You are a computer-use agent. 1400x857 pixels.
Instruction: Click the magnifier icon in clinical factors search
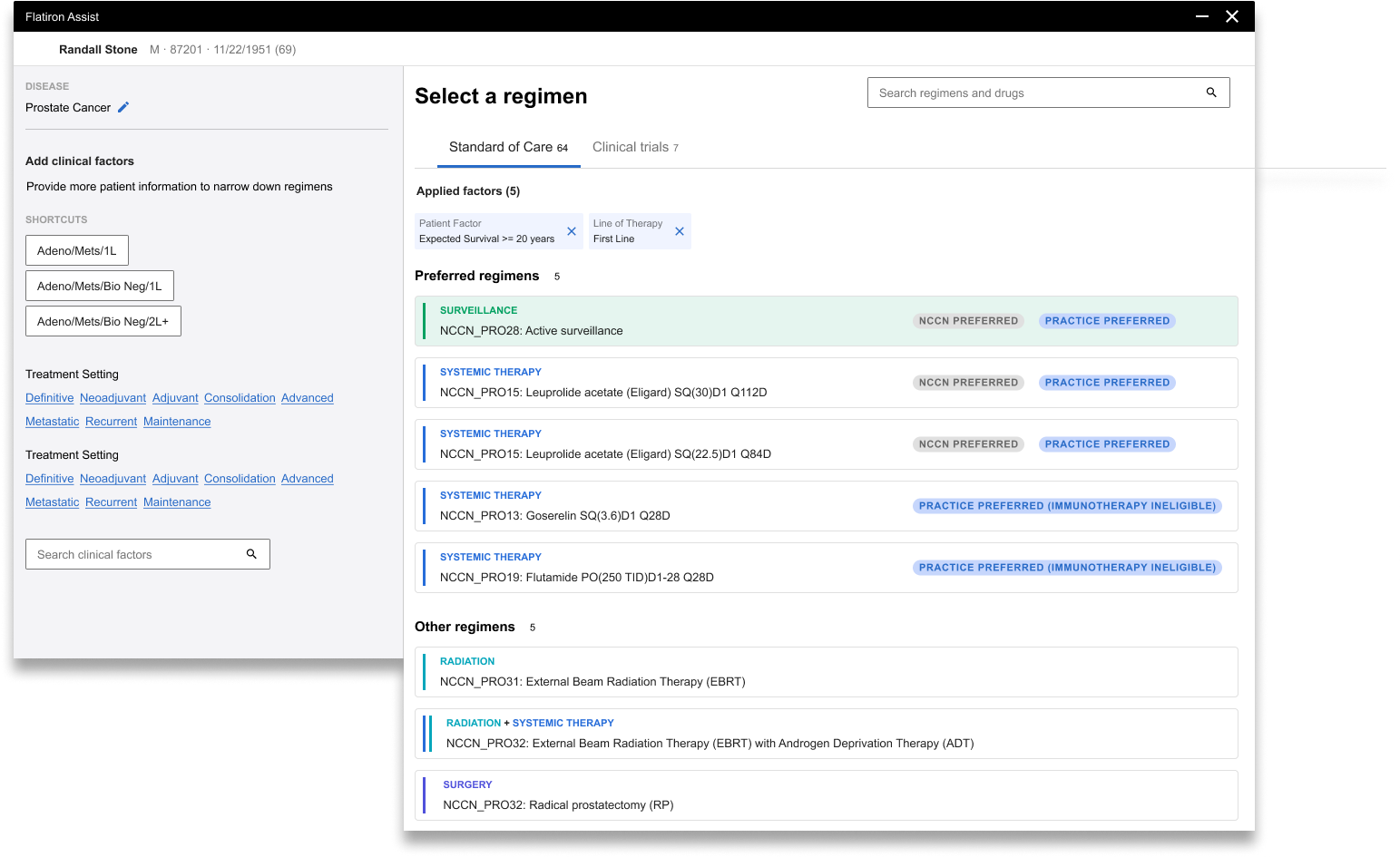(x=251, y=554)
